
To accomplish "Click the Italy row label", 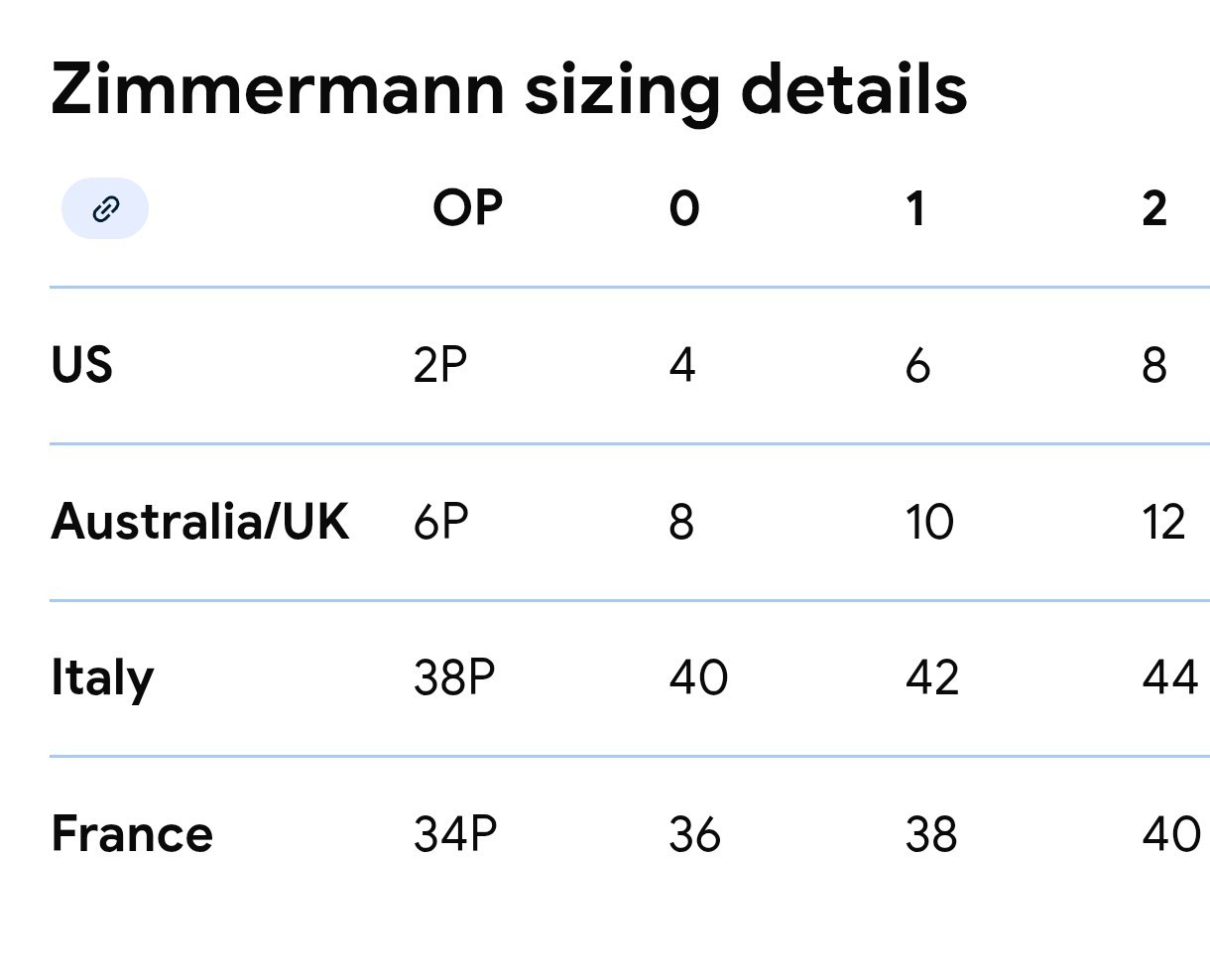I will (102, 677).
